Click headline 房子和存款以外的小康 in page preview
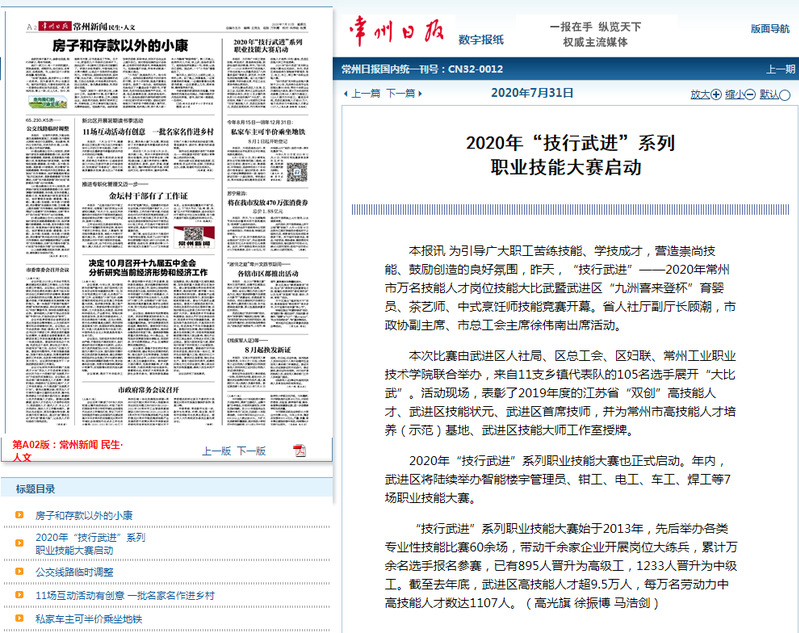 point(120,46)
